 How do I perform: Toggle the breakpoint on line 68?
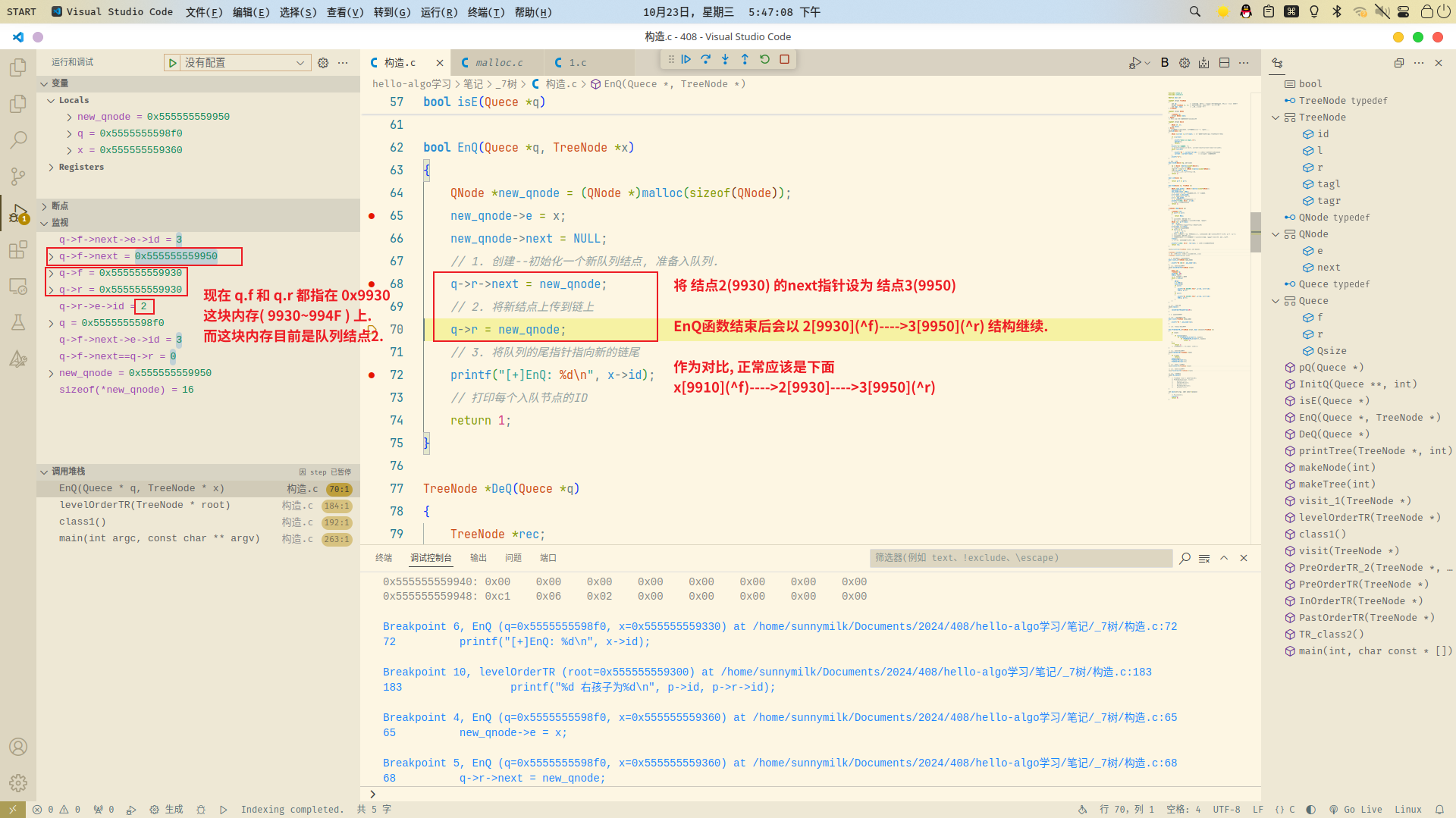click(372, 284)
